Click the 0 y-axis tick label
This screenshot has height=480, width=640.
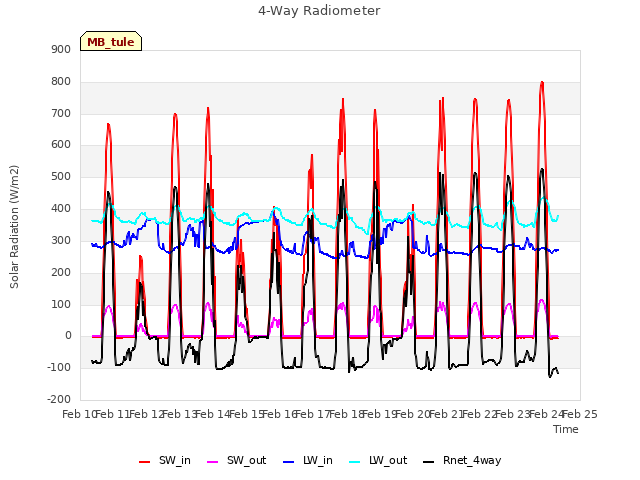(x=68, y=336)
